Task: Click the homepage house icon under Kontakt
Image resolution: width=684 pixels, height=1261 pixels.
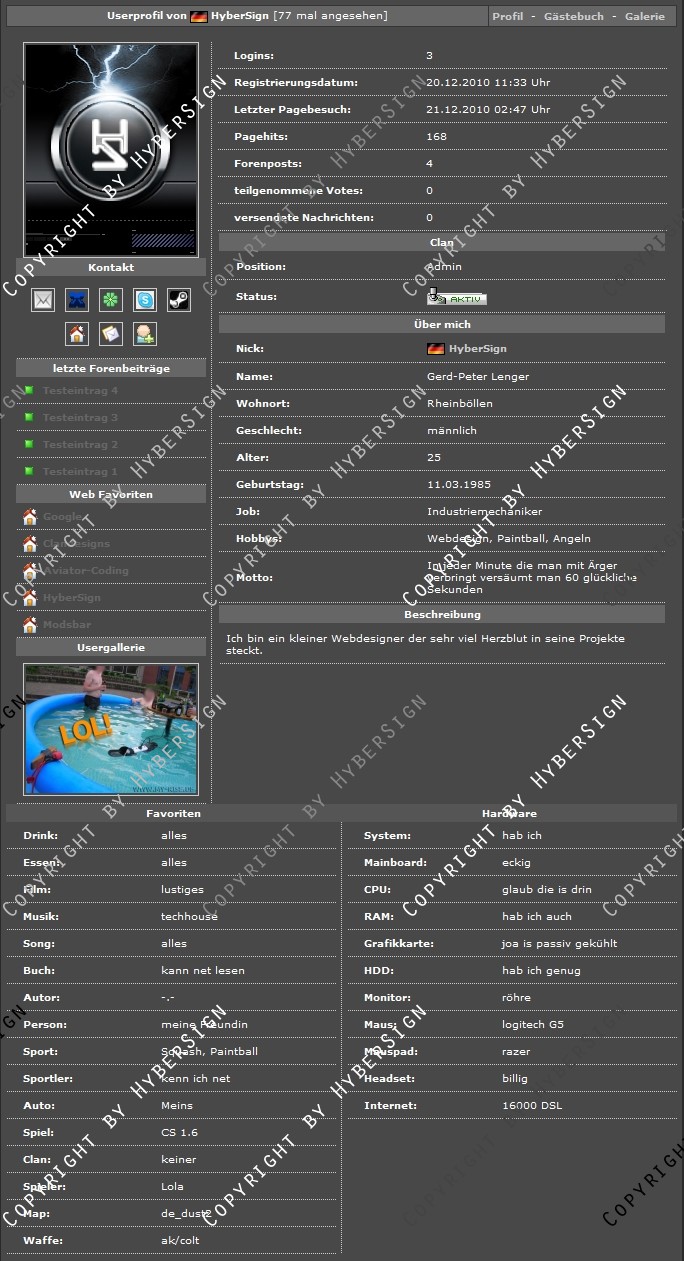Action: 77,334
